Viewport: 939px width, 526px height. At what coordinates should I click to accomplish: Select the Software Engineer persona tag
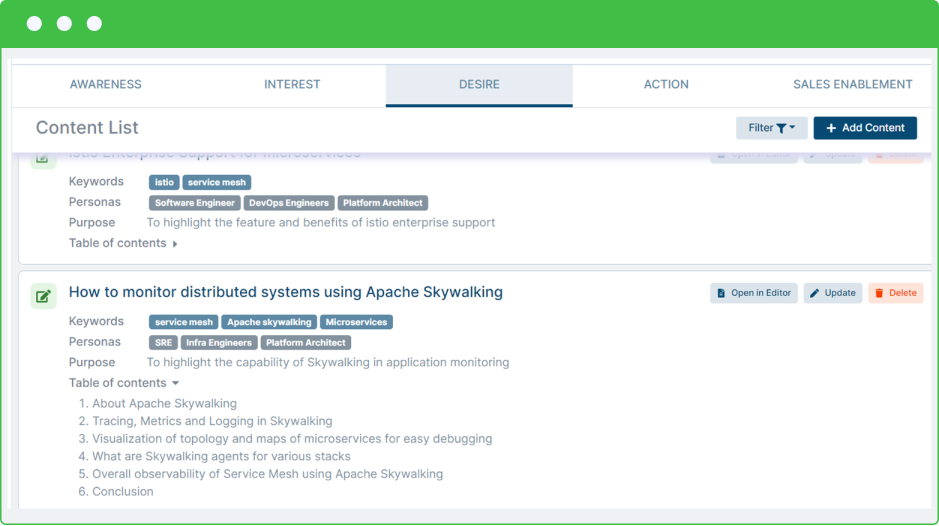[x=195, y=202]
